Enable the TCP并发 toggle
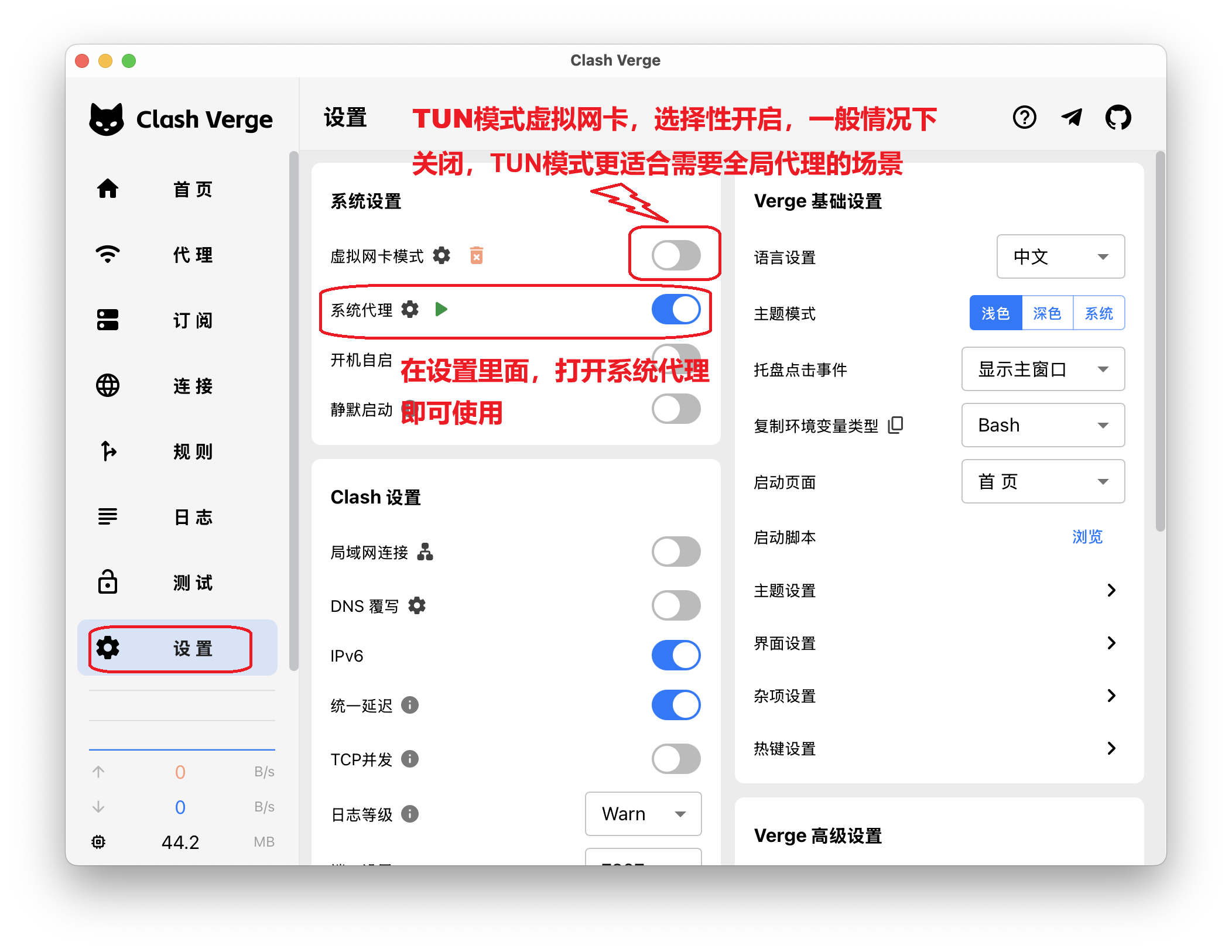This screenshot has width=1232, height=952. [x=676, y=759]
